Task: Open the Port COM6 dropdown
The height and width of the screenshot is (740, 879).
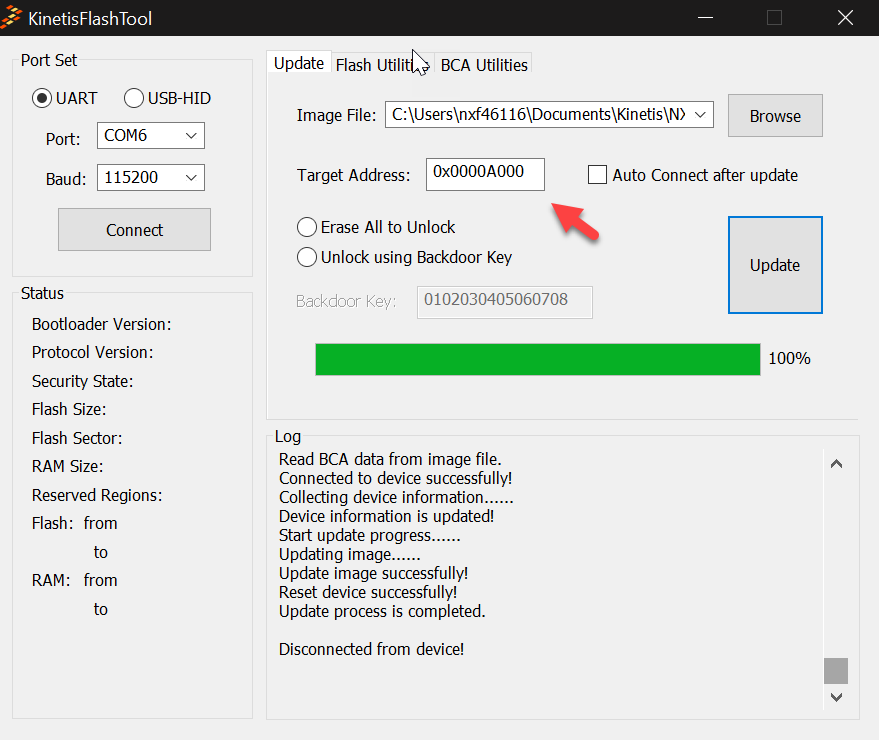Action: (x=151, y=136)
